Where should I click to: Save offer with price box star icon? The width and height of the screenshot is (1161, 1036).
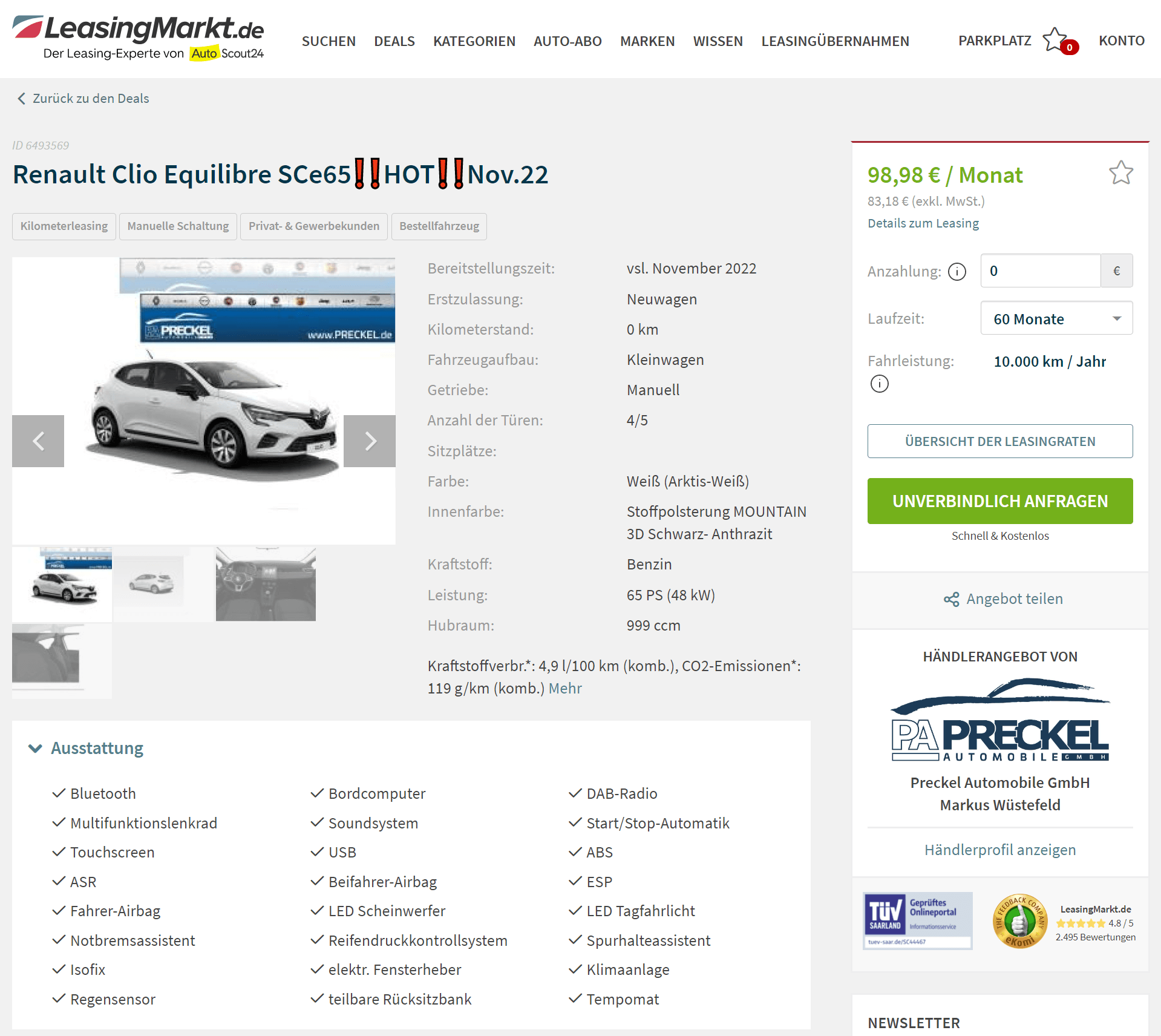[x=1120, y=173]
